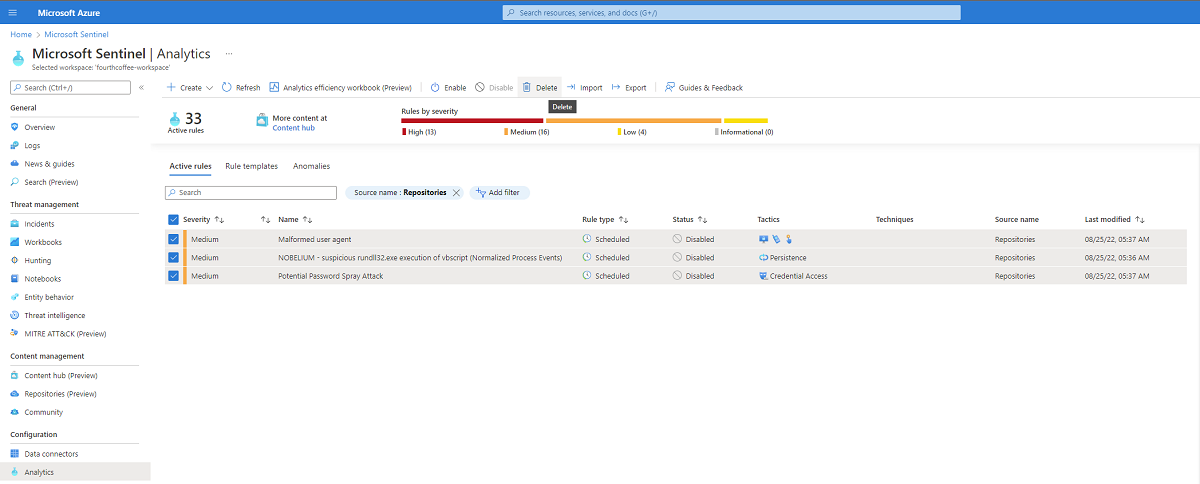This screenshot has height=484, width=1200.
Task: Click Enable in the toolbar
Action: (448, 88)
